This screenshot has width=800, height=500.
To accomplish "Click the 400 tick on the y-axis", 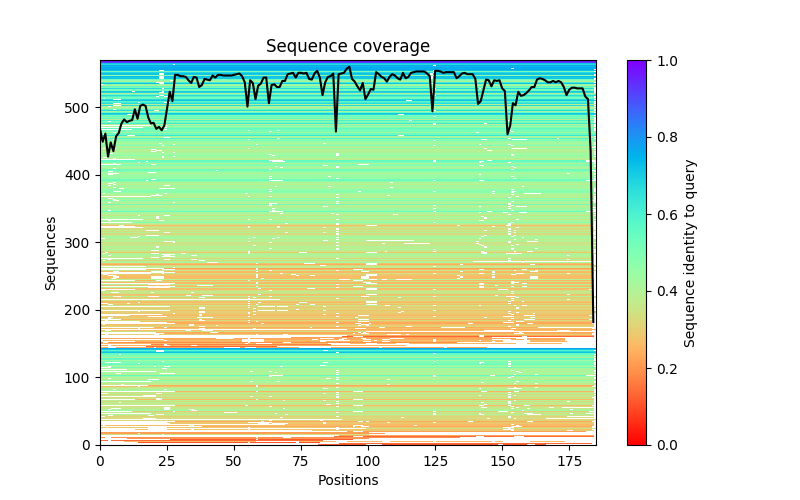I will coord(80,175).
